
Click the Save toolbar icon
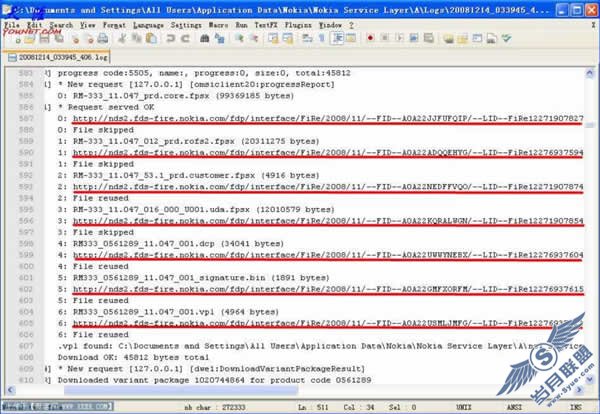point(45,39)
